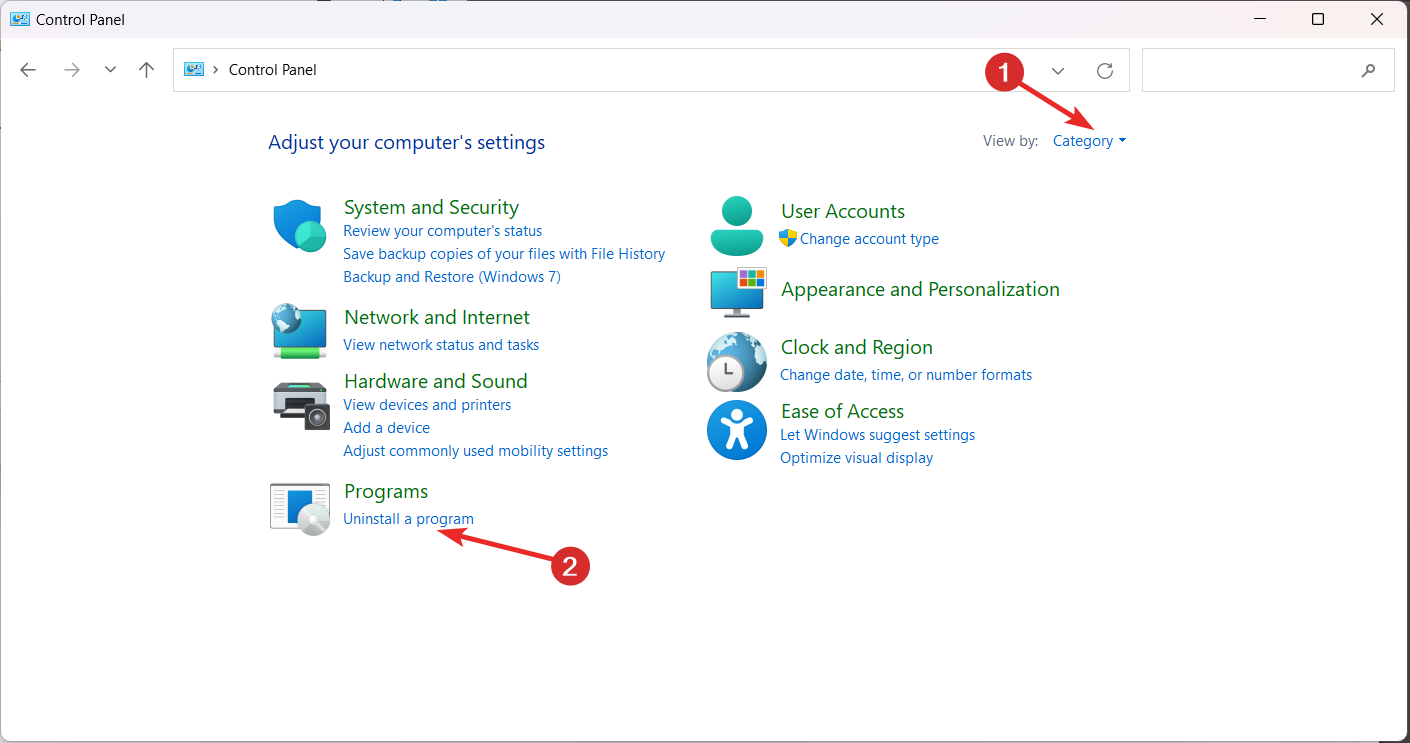Click the refresh button in address bar
1410x743 pixels.
tap(1105, 70)
